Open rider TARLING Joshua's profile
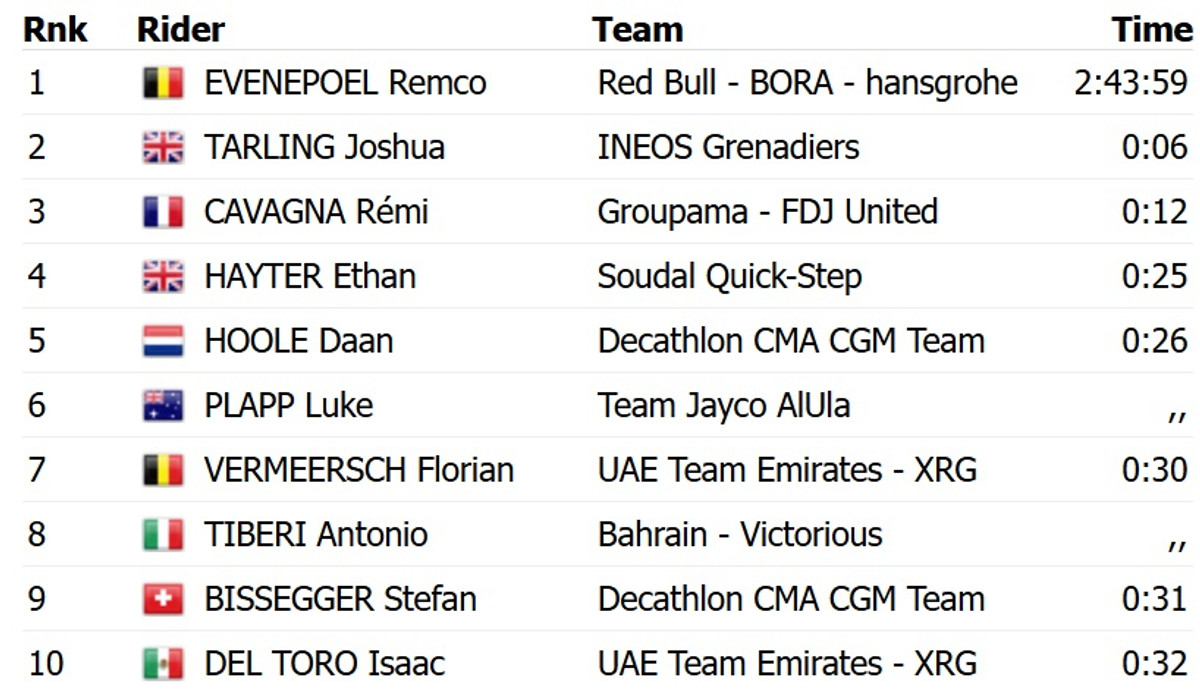This screenshot has height=691, width=1200. click(x=324, y=148)
